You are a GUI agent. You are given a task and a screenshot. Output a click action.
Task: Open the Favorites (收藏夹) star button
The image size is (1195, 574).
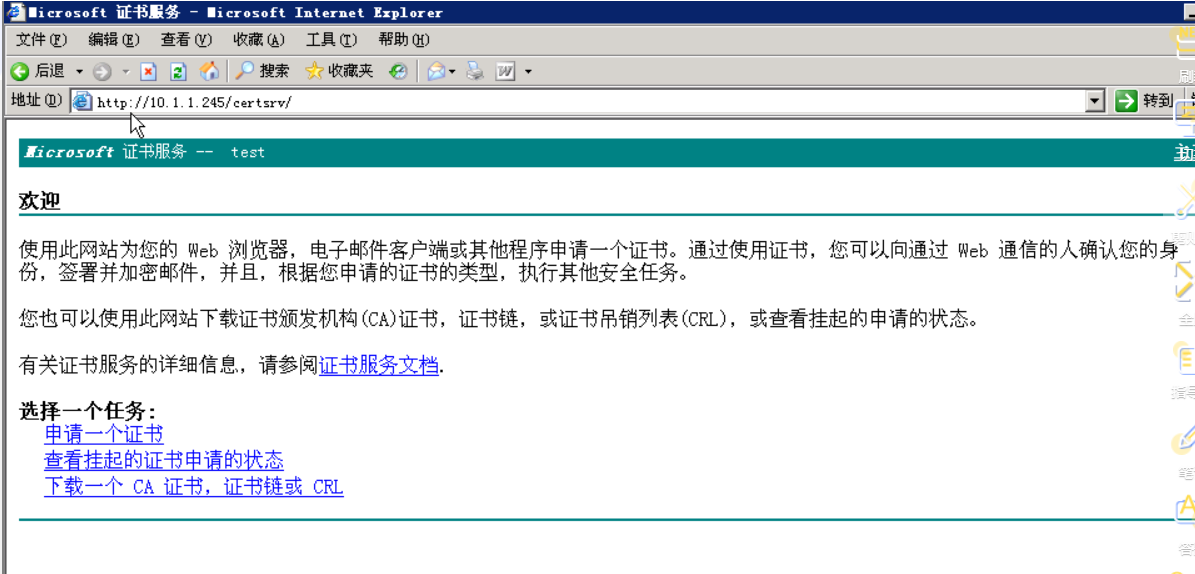tap(339, 72)
